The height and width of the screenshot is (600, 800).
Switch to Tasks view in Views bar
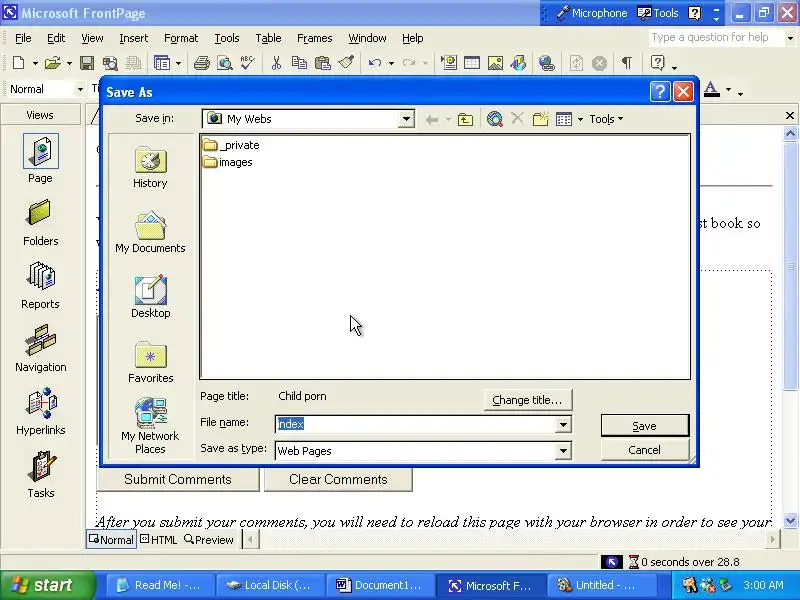tap(40, 474)
